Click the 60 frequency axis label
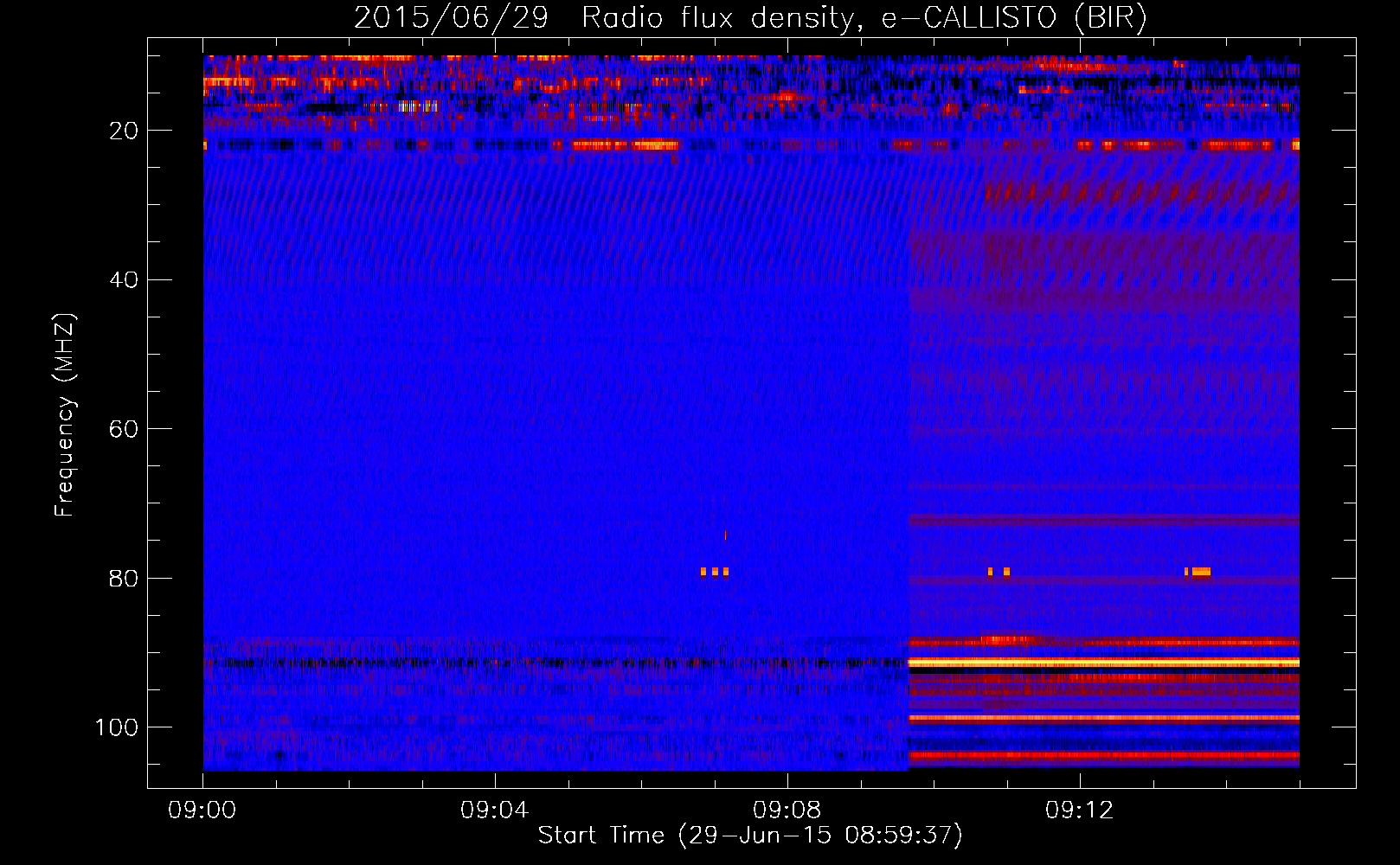The height and width of the screenshot is (865, 1400). (124, 430)
